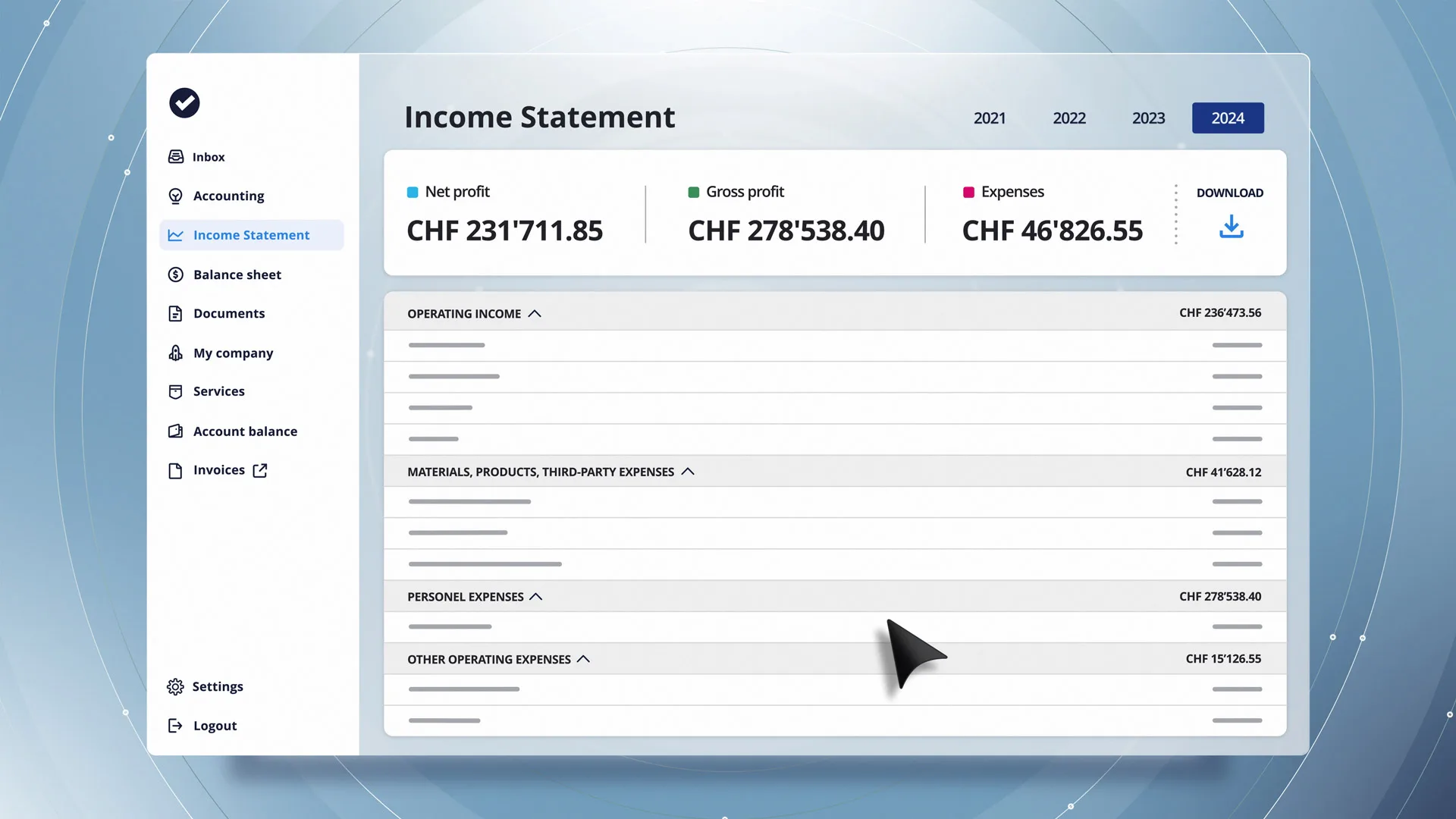Click the Gross profit label

[x=745, y=192]
